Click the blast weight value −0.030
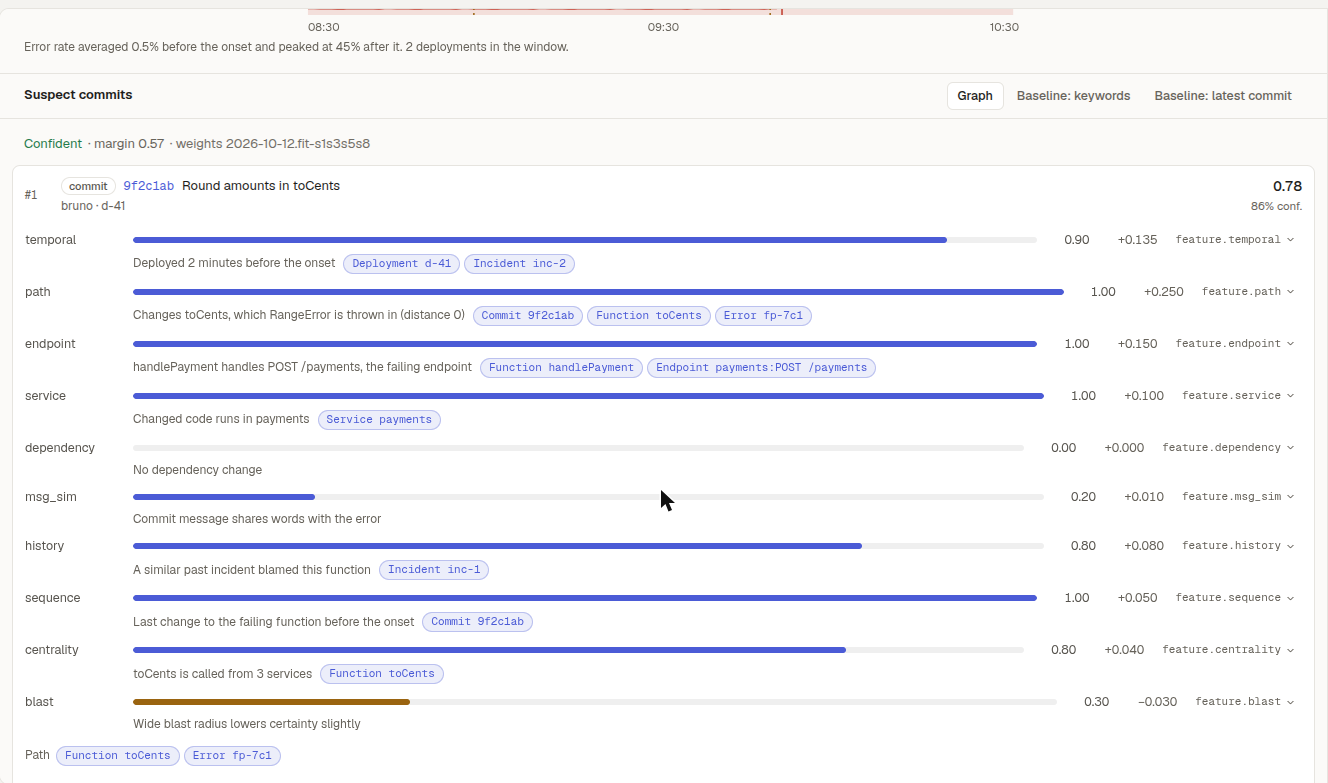 tap(1157, 702)
